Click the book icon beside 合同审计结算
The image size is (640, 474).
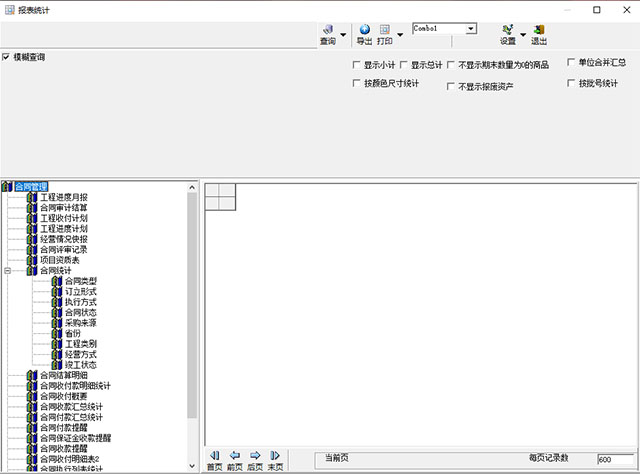pyautogui.click(x=32, y=208)
